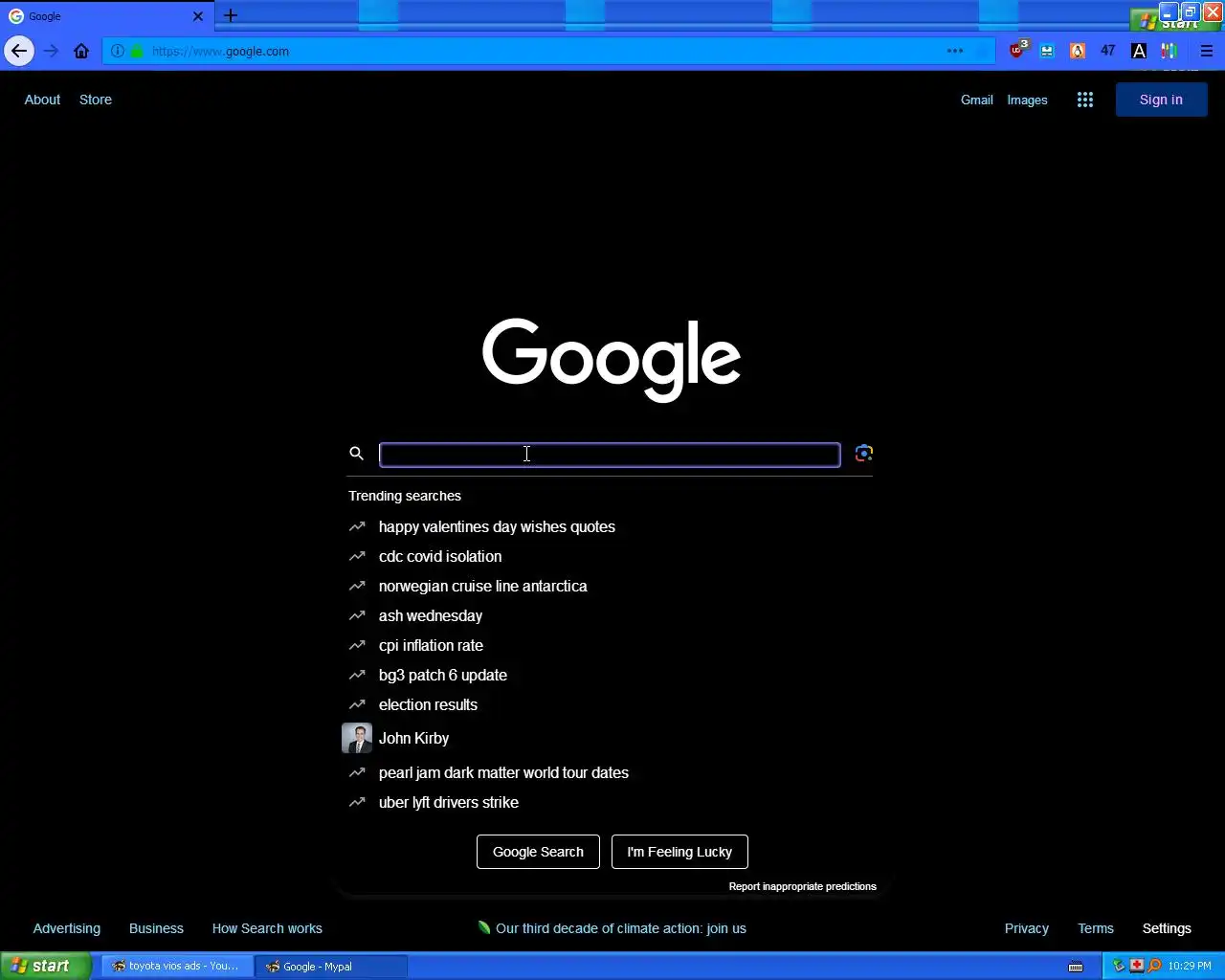This screenshot has width=1225, height=980.
Task: Open the Terms footer link
Action: tap(1096, 928)
